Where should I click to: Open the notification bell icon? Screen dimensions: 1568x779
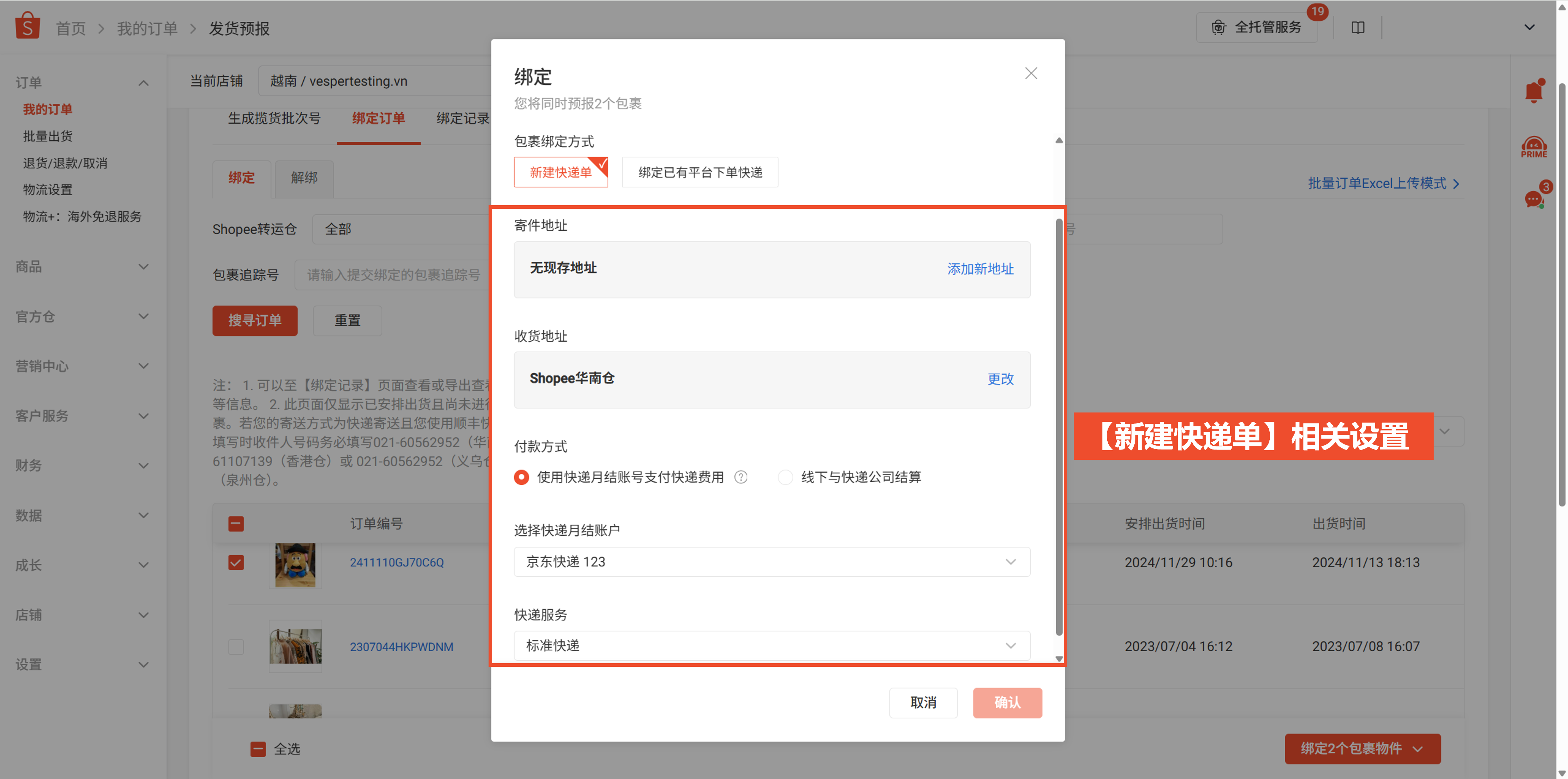click(x=1534, y=91)
